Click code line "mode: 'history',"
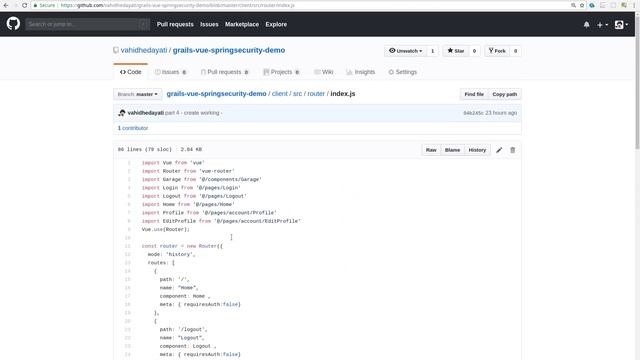This screenshot has height=360, width=640. click(171, 254)
